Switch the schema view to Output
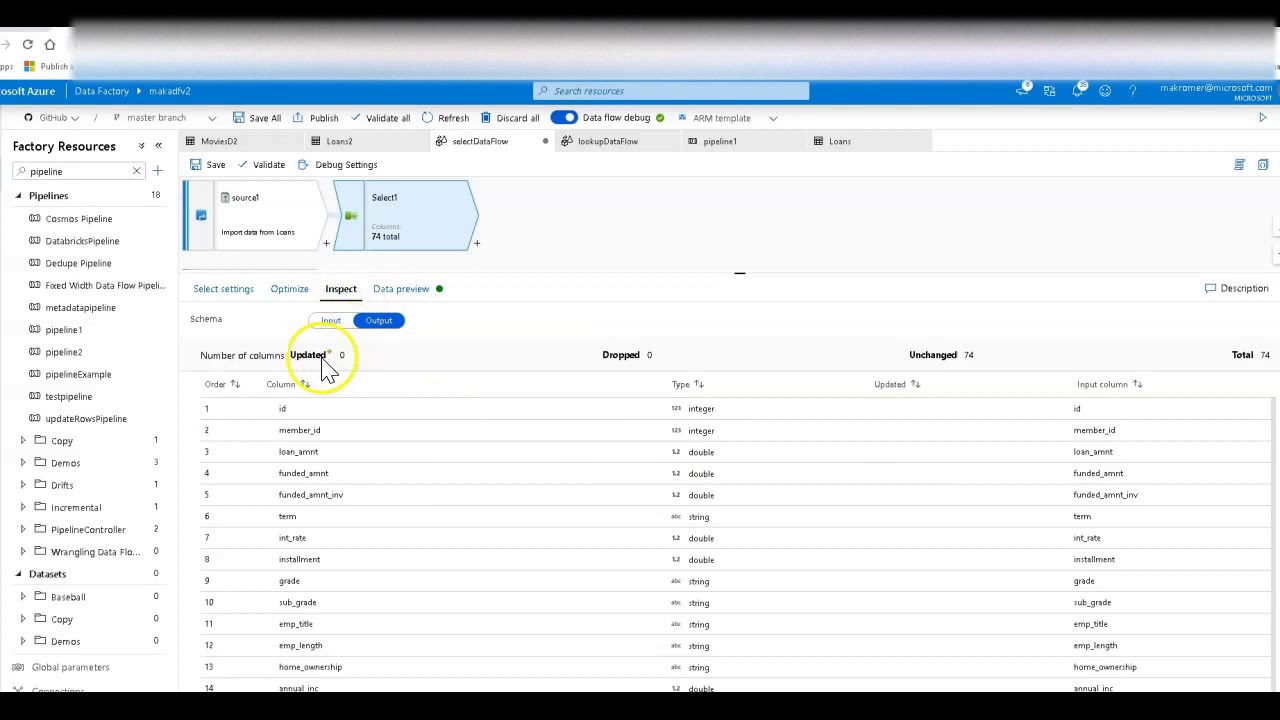Viewport: 1280px width, 720px height. click(379, 321)
